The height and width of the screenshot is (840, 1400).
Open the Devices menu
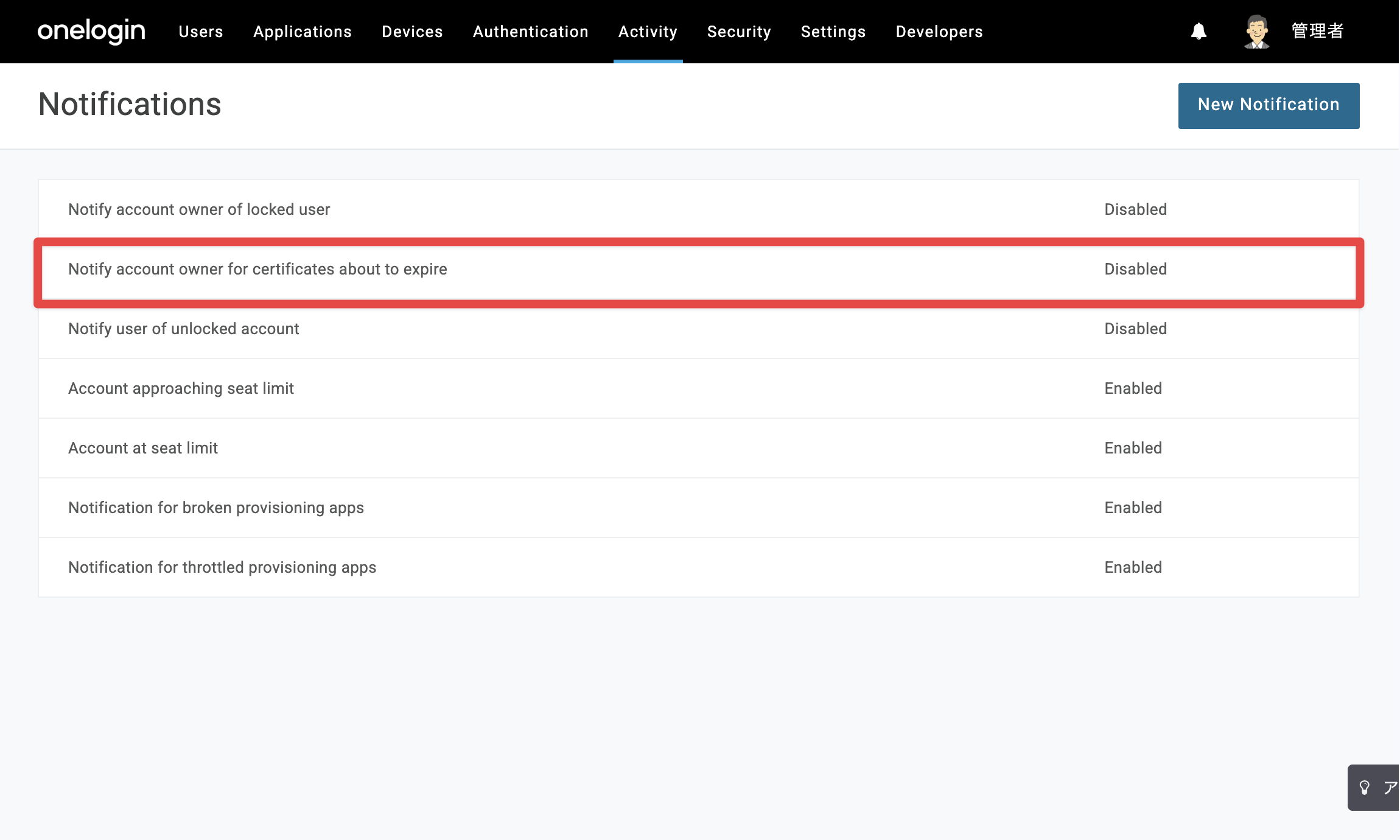click(x=412, y=32)
